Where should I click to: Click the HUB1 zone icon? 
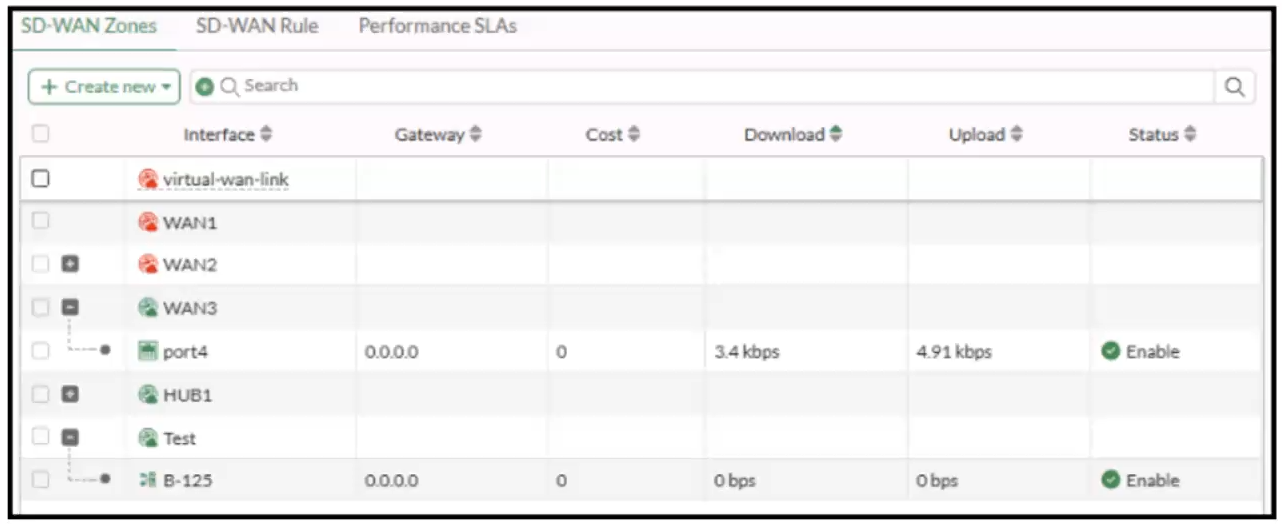tap(148, 395)
